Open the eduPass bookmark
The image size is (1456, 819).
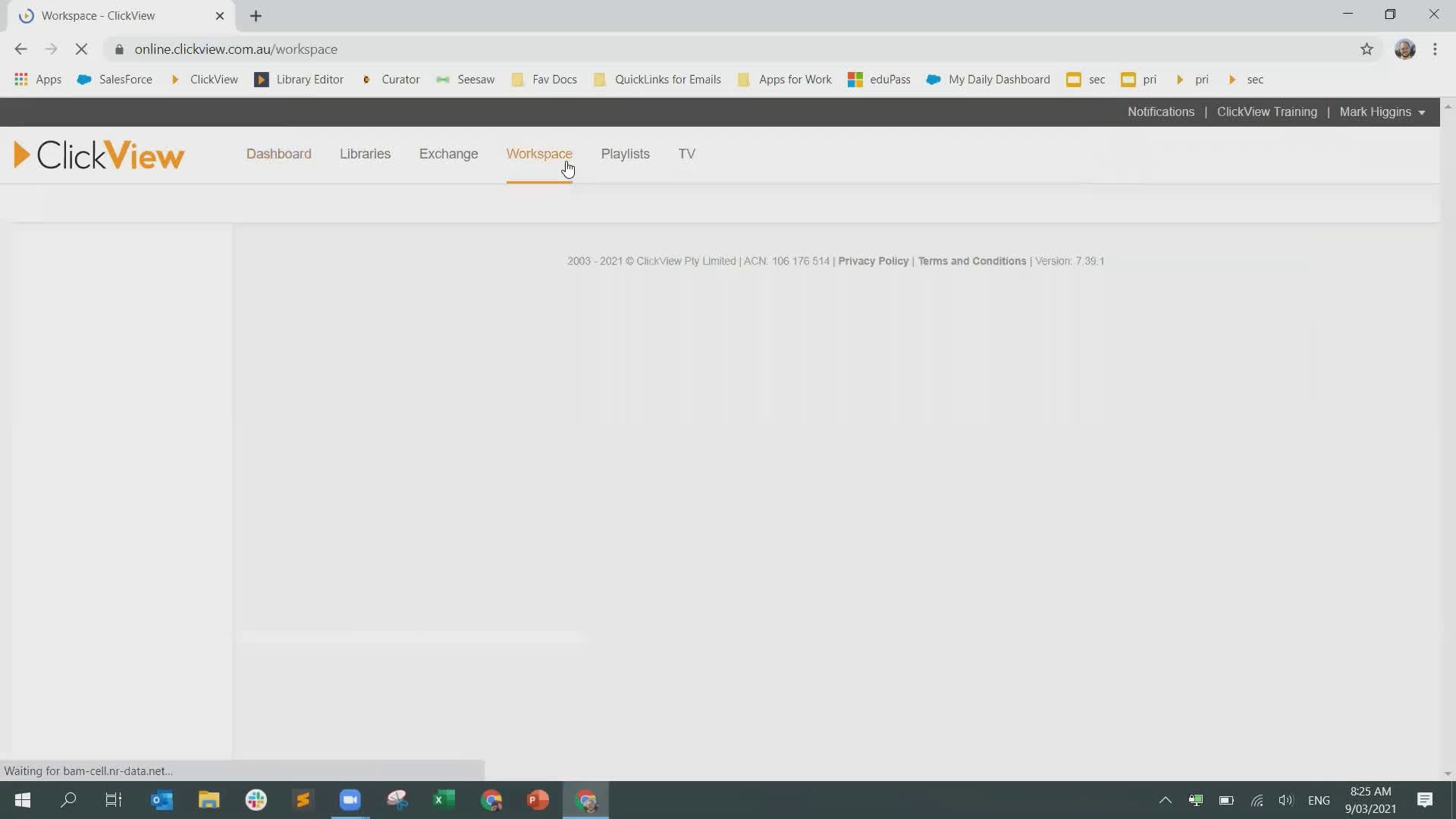pos(879,80)
